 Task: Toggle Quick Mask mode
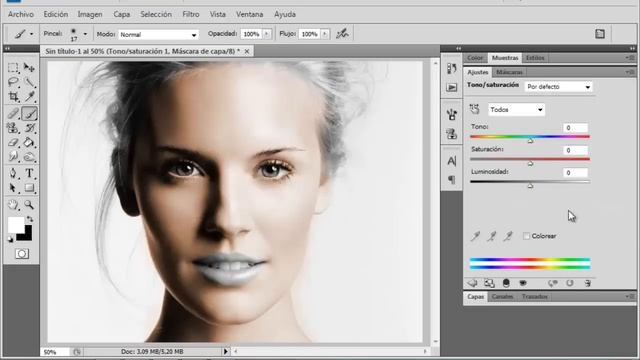coord(22,254)
